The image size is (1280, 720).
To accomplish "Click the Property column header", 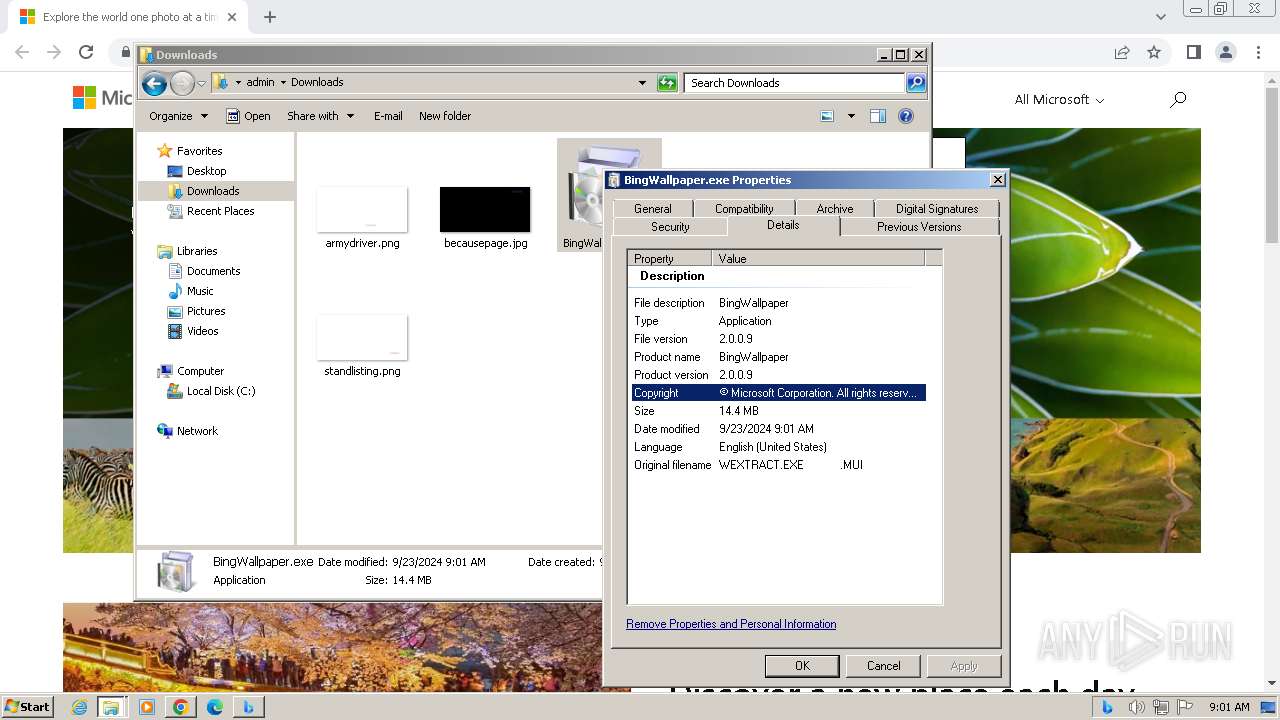I will pyautogui.click(x=669, y=258).
